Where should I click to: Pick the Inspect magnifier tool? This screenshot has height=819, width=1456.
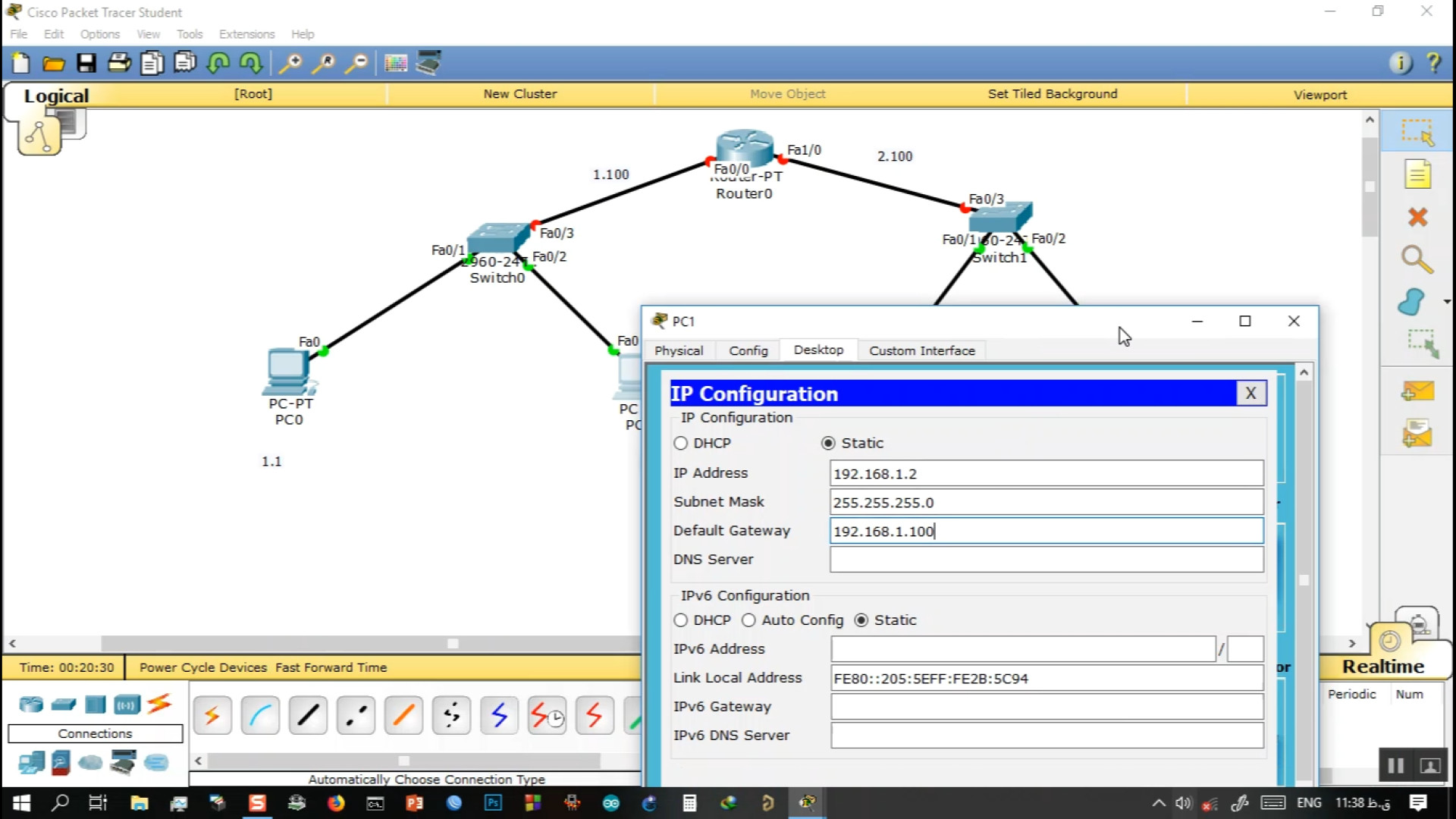point(1417,259)
